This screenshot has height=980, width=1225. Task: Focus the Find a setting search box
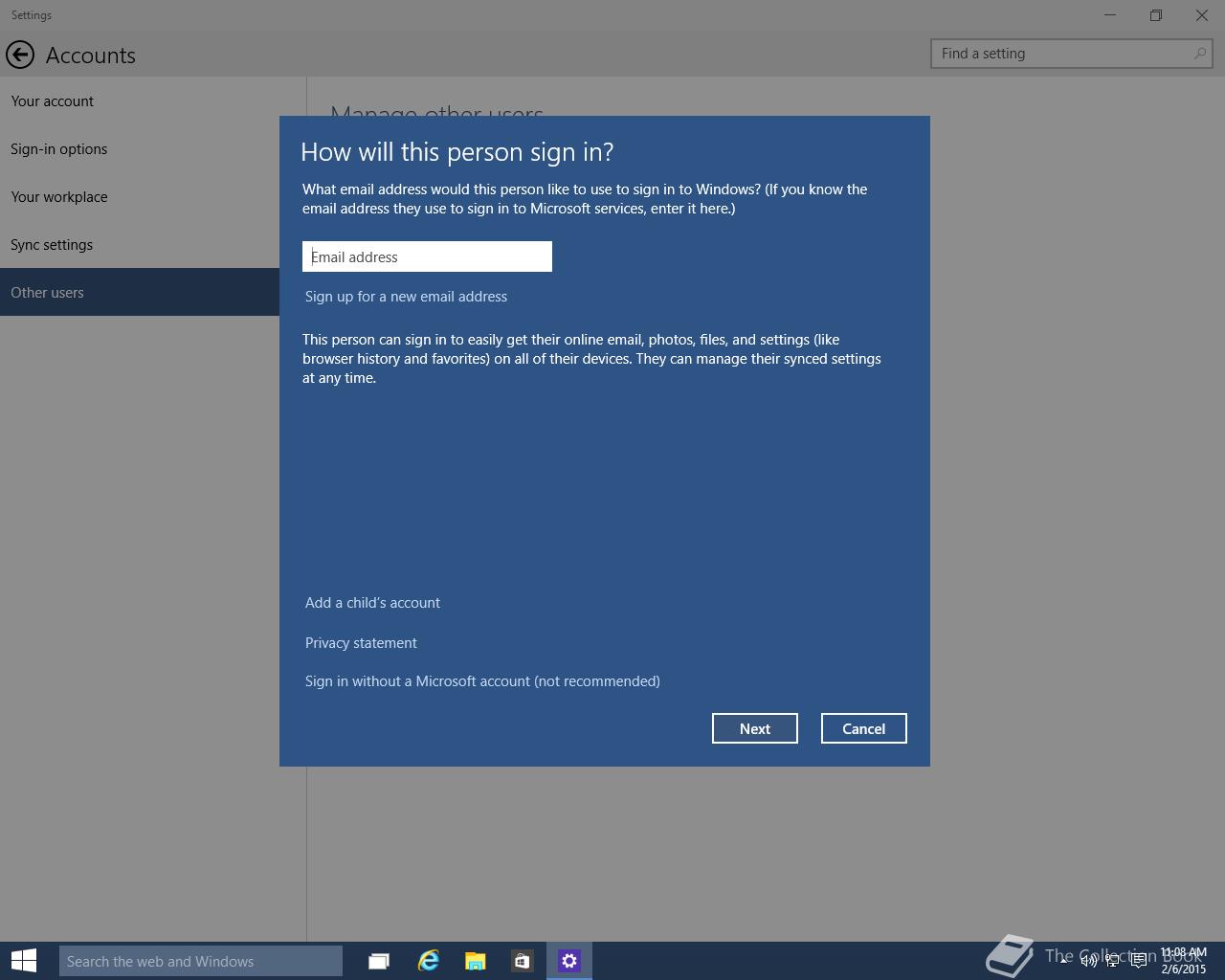click(1072, 54)
